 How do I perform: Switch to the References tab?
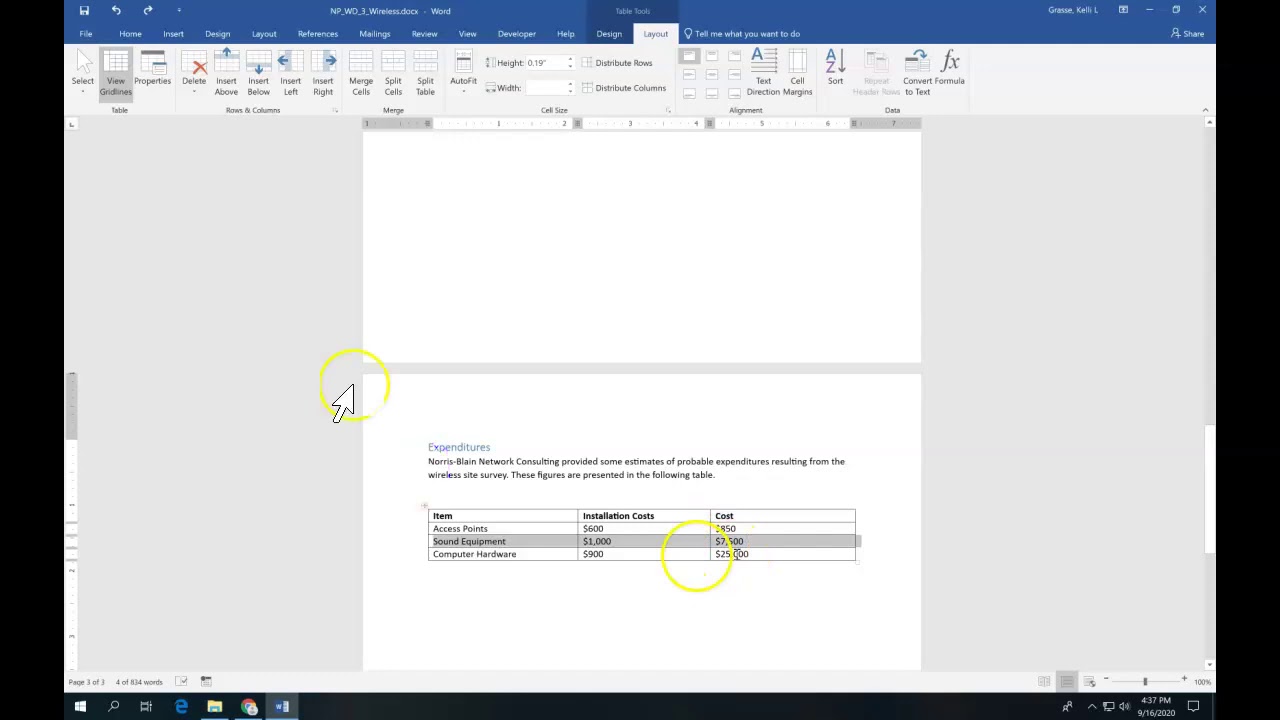click(318, 33)
